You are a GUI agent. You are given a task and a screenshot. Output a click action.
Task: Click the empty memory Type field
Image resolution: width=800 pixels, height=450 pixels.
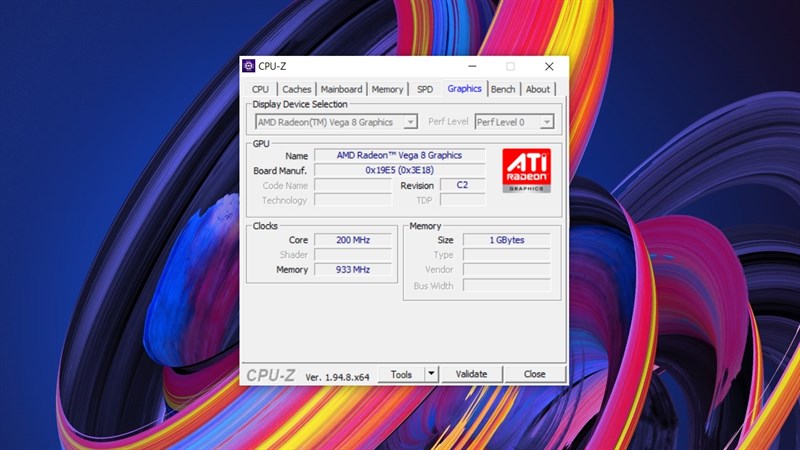(x=507, y=255)
